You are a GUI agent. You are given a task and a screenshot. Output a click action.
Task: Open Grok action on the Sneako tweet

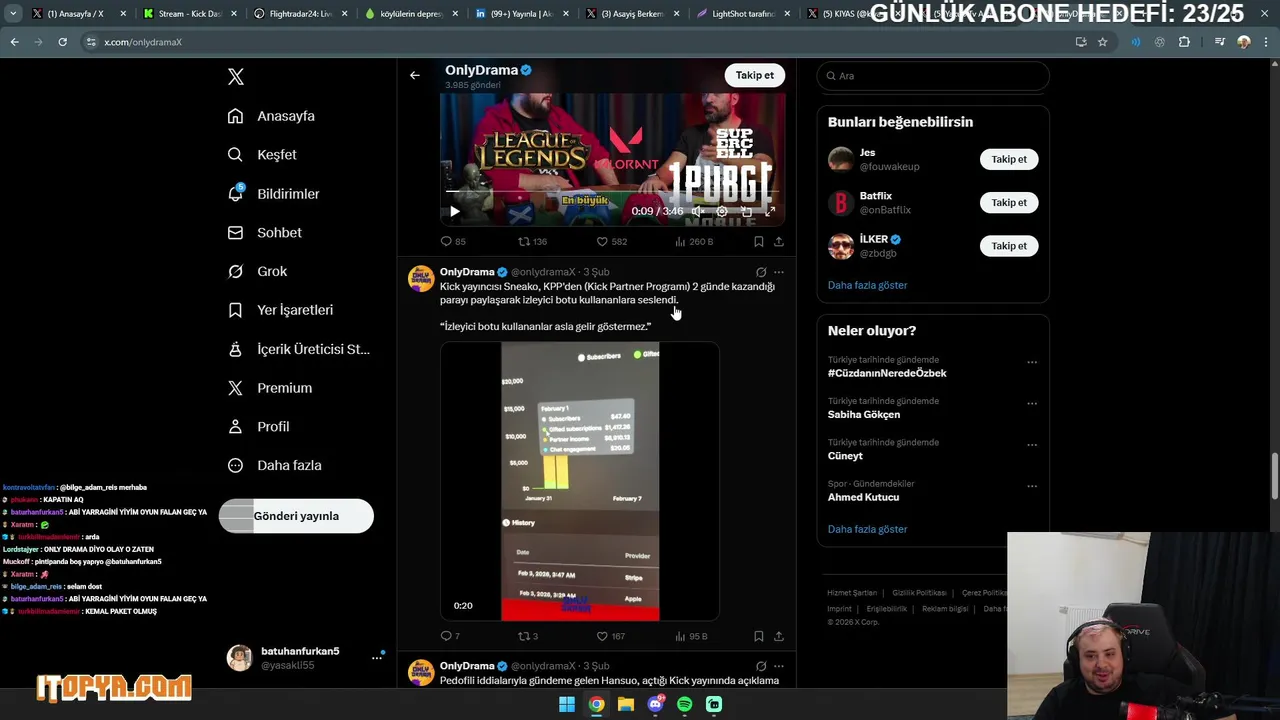761,272
